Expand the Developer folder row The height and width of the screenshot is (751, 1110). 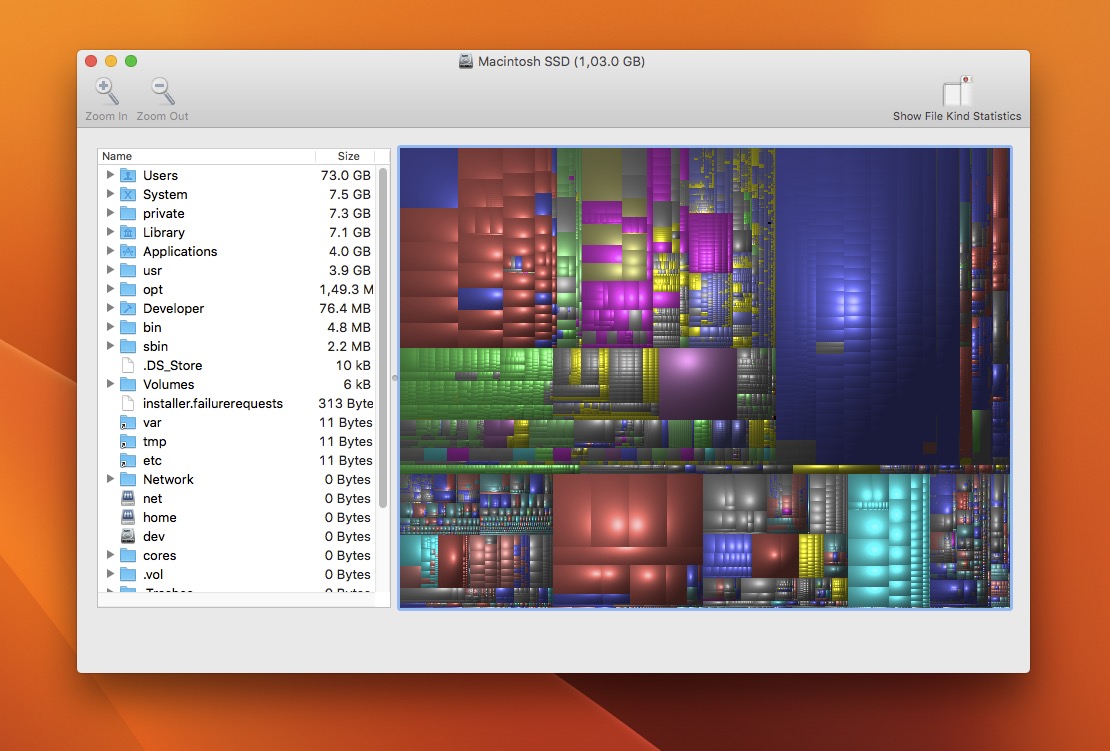110,307
